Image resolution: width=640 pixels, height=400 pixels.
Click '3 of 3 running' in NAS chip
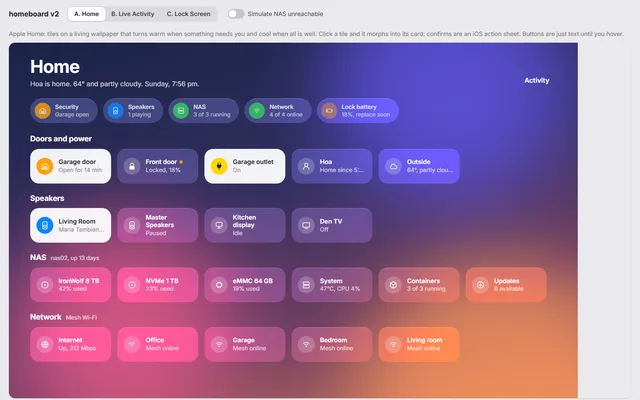(212, 115)
